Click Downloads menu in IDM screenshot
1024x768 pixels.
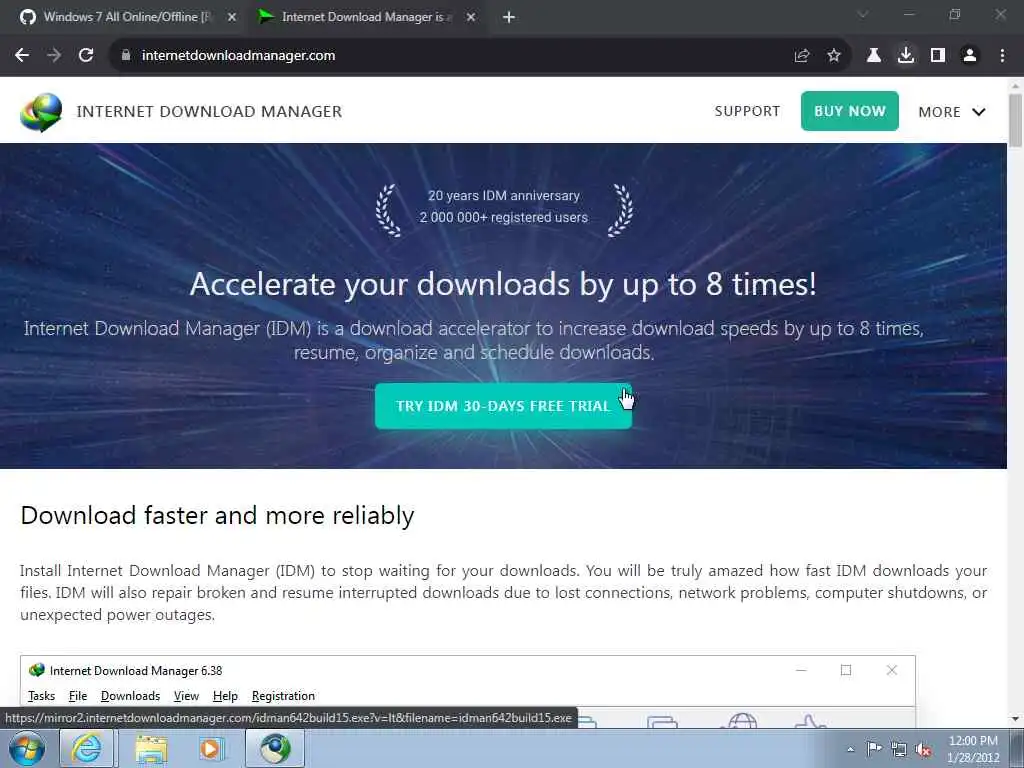point(130,696)
